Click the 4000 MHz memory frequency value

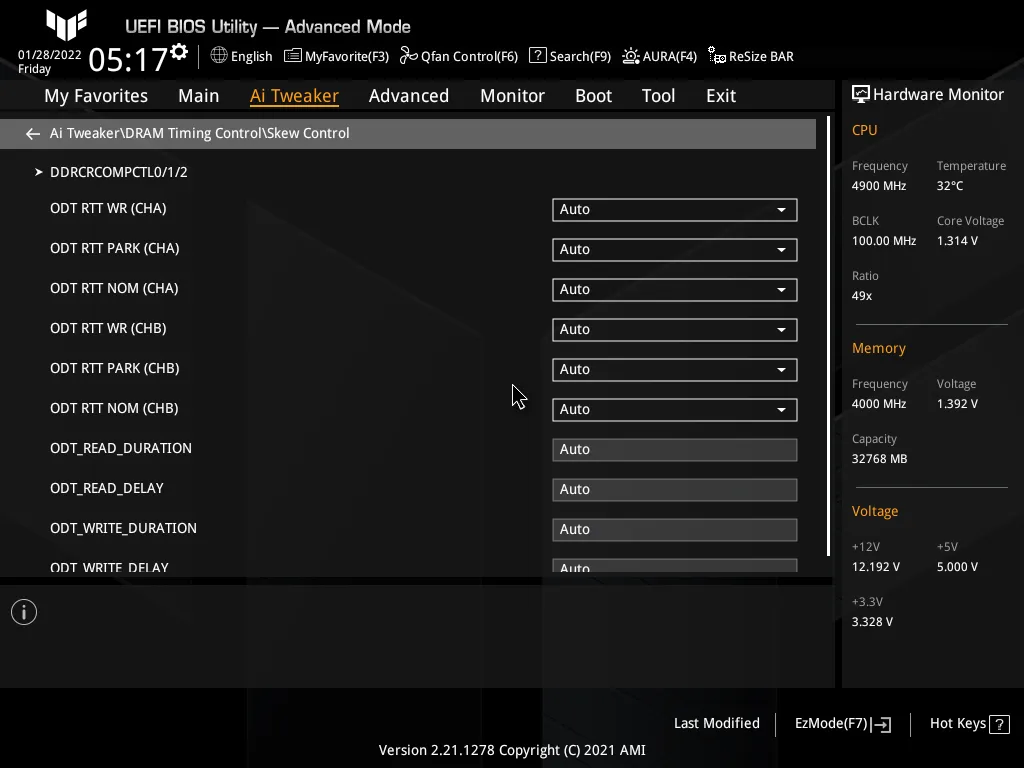[879, 404]
